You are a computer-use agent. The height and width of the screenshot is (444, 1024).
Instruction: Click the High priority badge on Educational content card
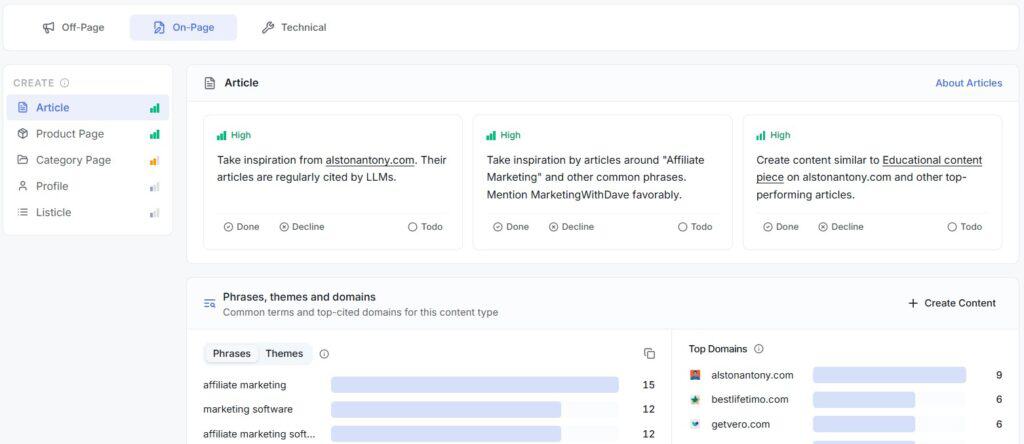773,135
